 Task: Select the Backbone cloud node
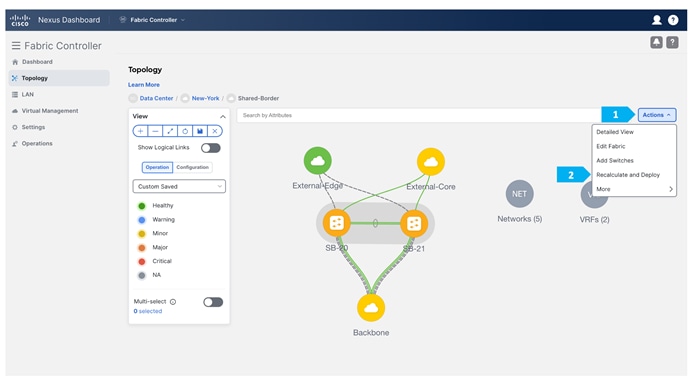371,308
